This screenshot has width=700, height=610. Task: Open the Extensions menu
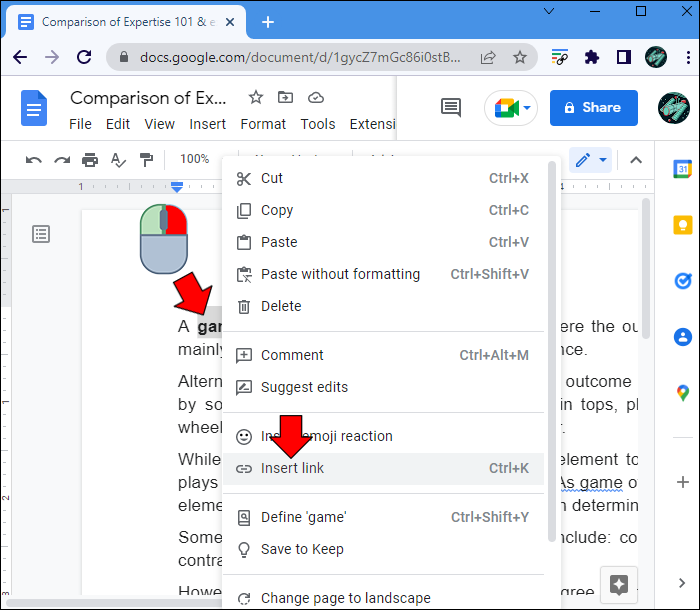click(372, 124)
